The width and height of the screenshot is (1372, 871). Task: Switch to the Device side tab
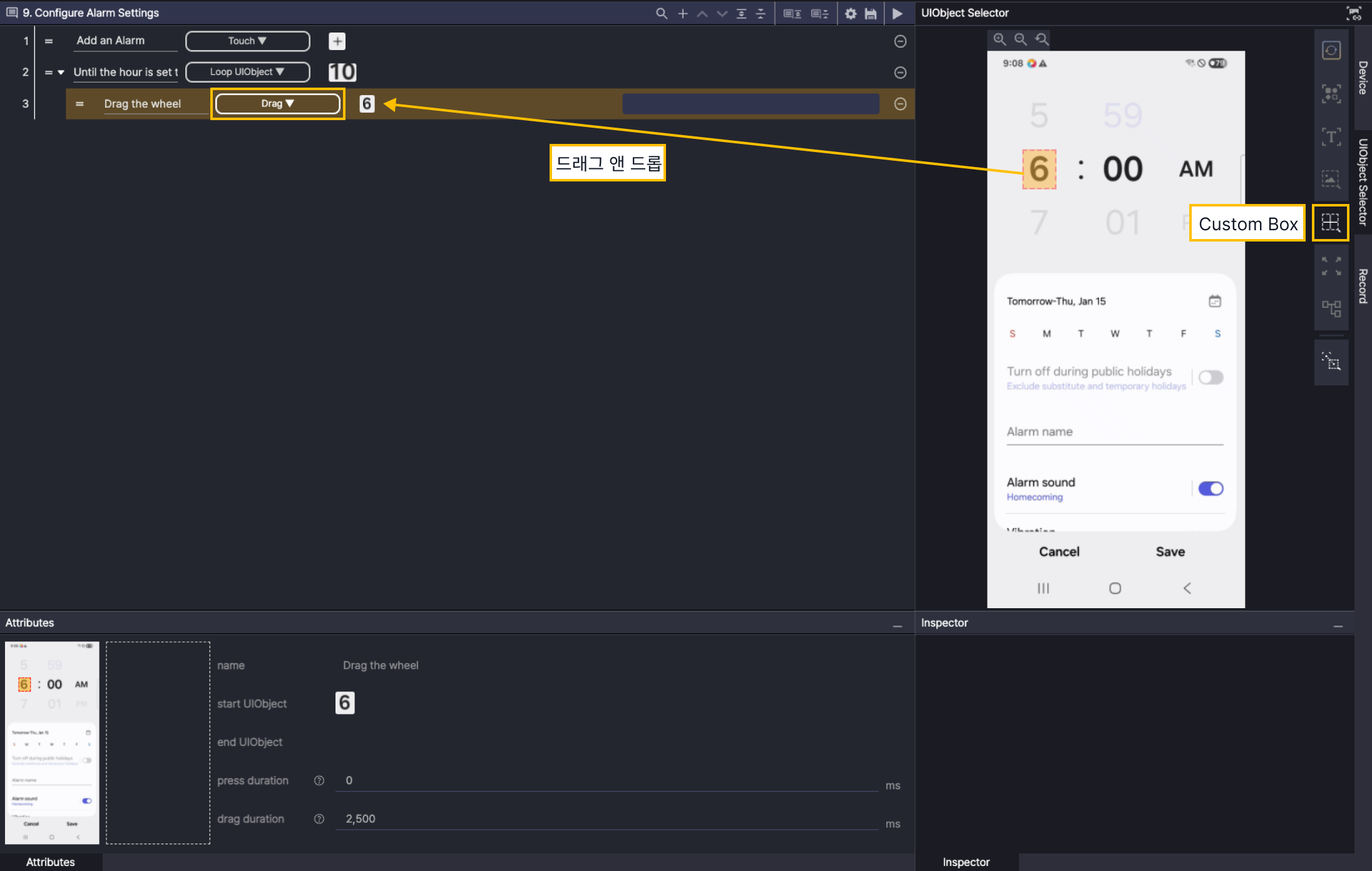1363,78
